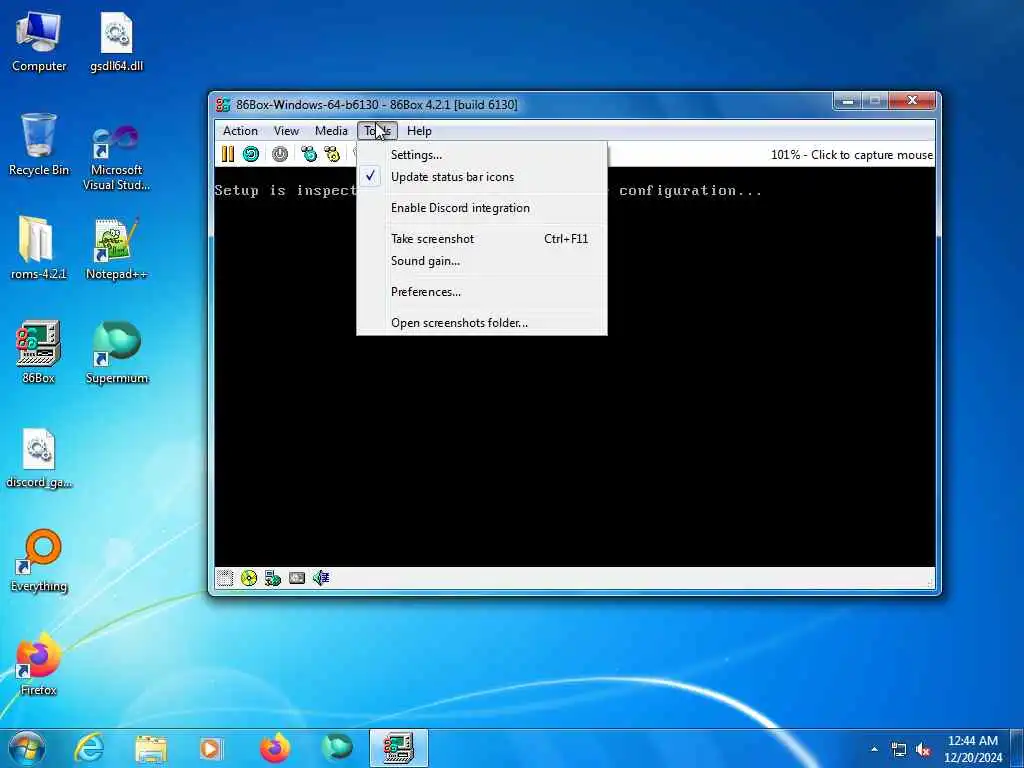The width and height of the screenshot is (1024, 768).
Task: Open the Help menu
Action: [419, 131]
